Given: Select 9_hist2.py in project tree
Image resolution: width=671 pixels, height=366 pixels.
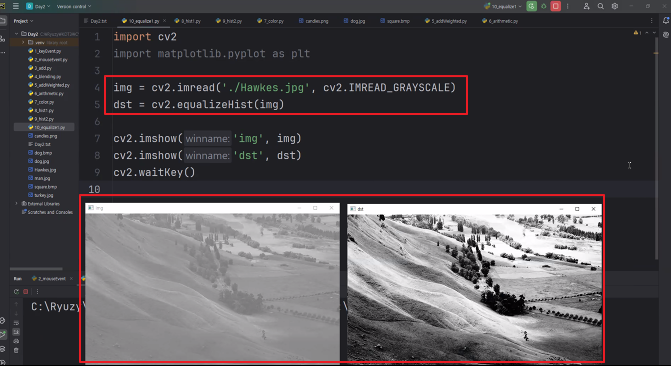Looking at the screenshot, I should (41, 119).
